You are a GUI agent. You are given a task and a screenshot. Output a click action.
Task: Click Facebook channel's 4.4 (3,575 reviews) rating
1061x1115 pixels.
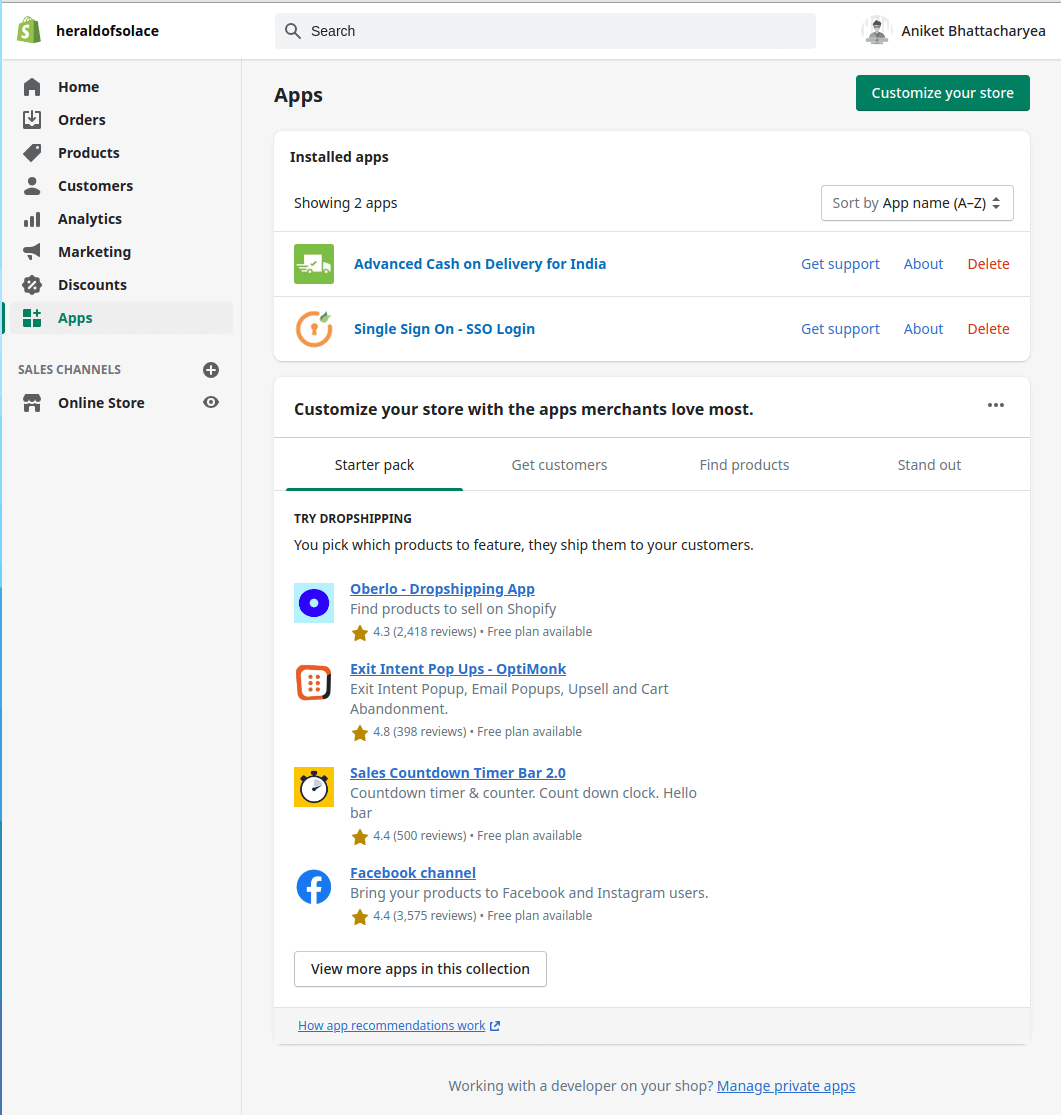click(425, 915)
